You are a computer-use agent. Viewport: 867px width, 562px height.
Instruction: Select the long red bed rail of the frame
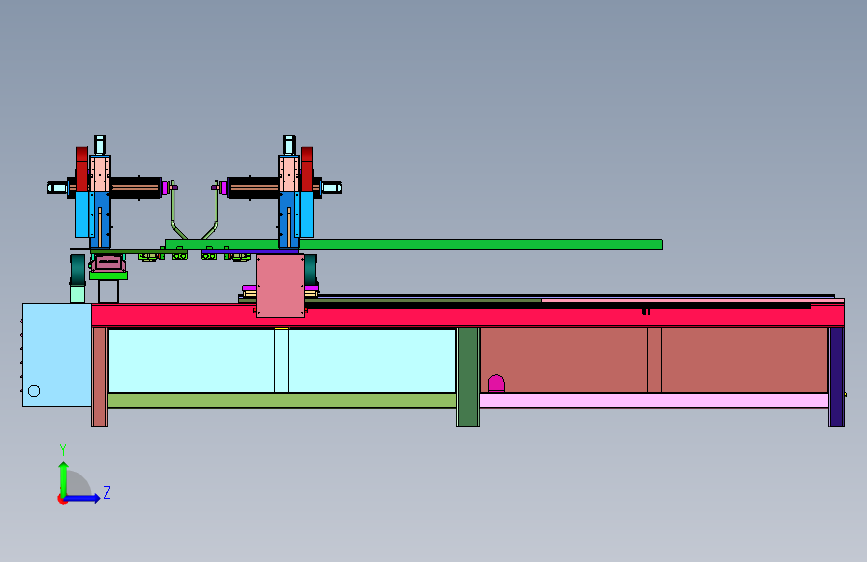tap(468, 315)
